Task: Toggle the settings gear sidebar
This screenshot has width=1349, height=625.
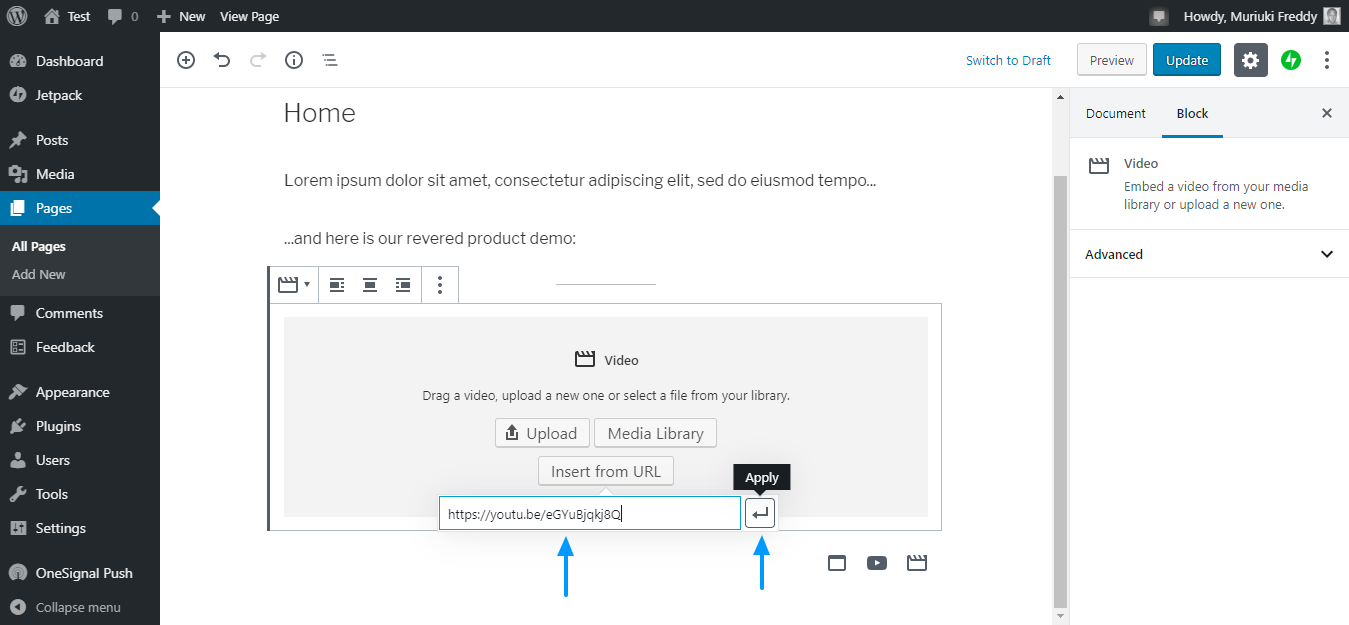Action: (x=1250, y=60)
